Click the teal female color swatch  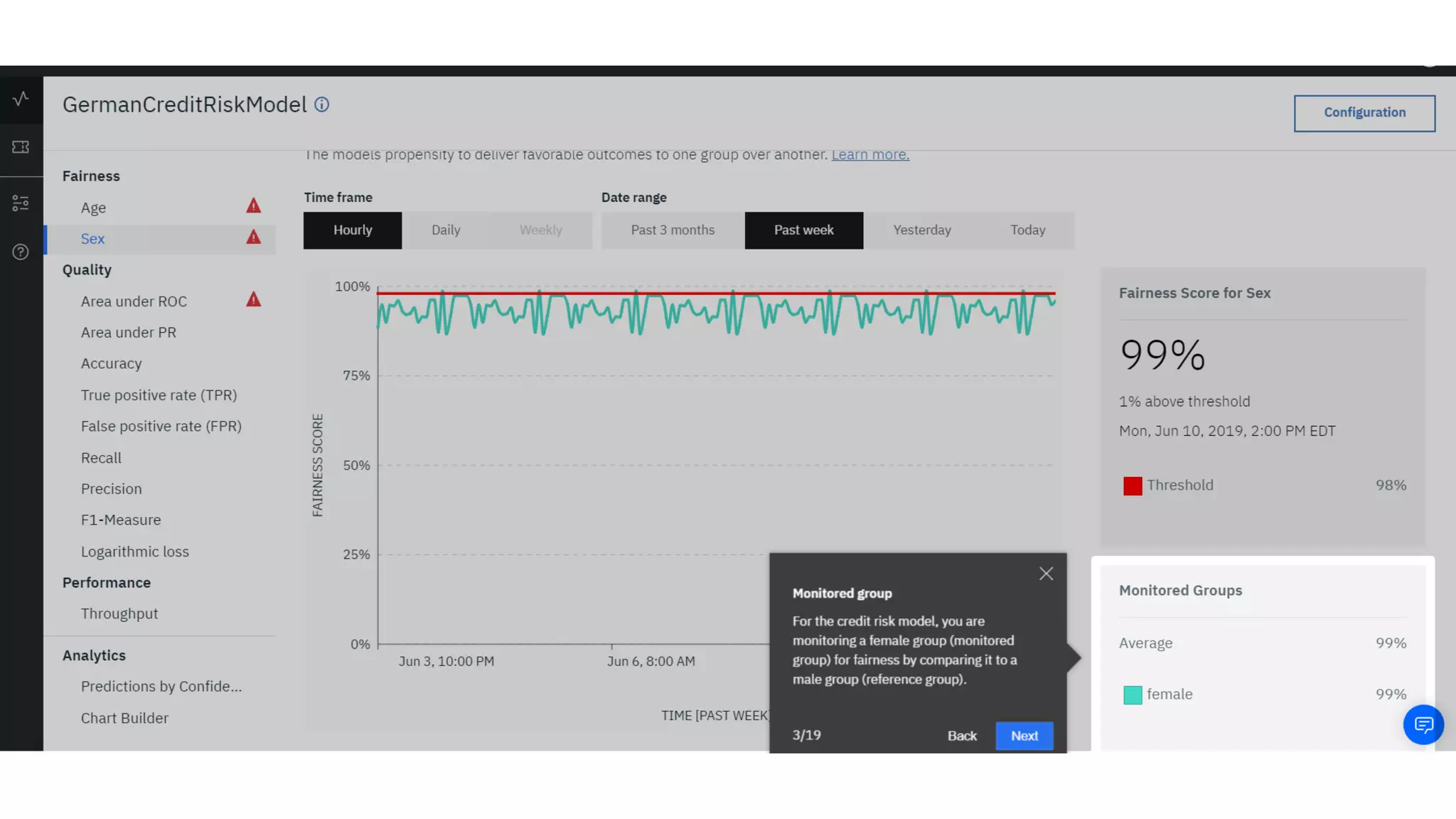(1133, 695)
